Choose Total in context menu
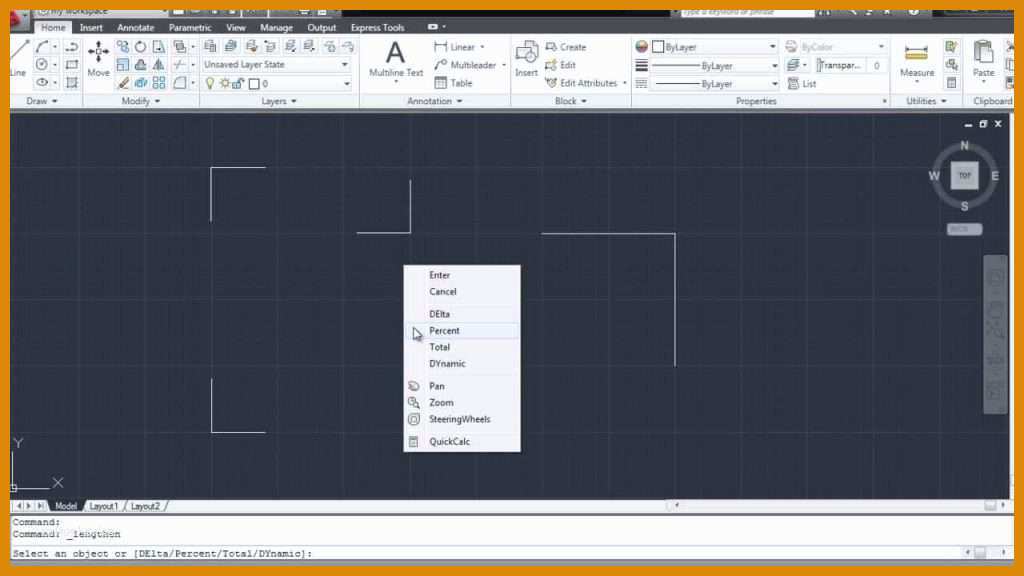 pyautogui.click(x=462, y=347)
